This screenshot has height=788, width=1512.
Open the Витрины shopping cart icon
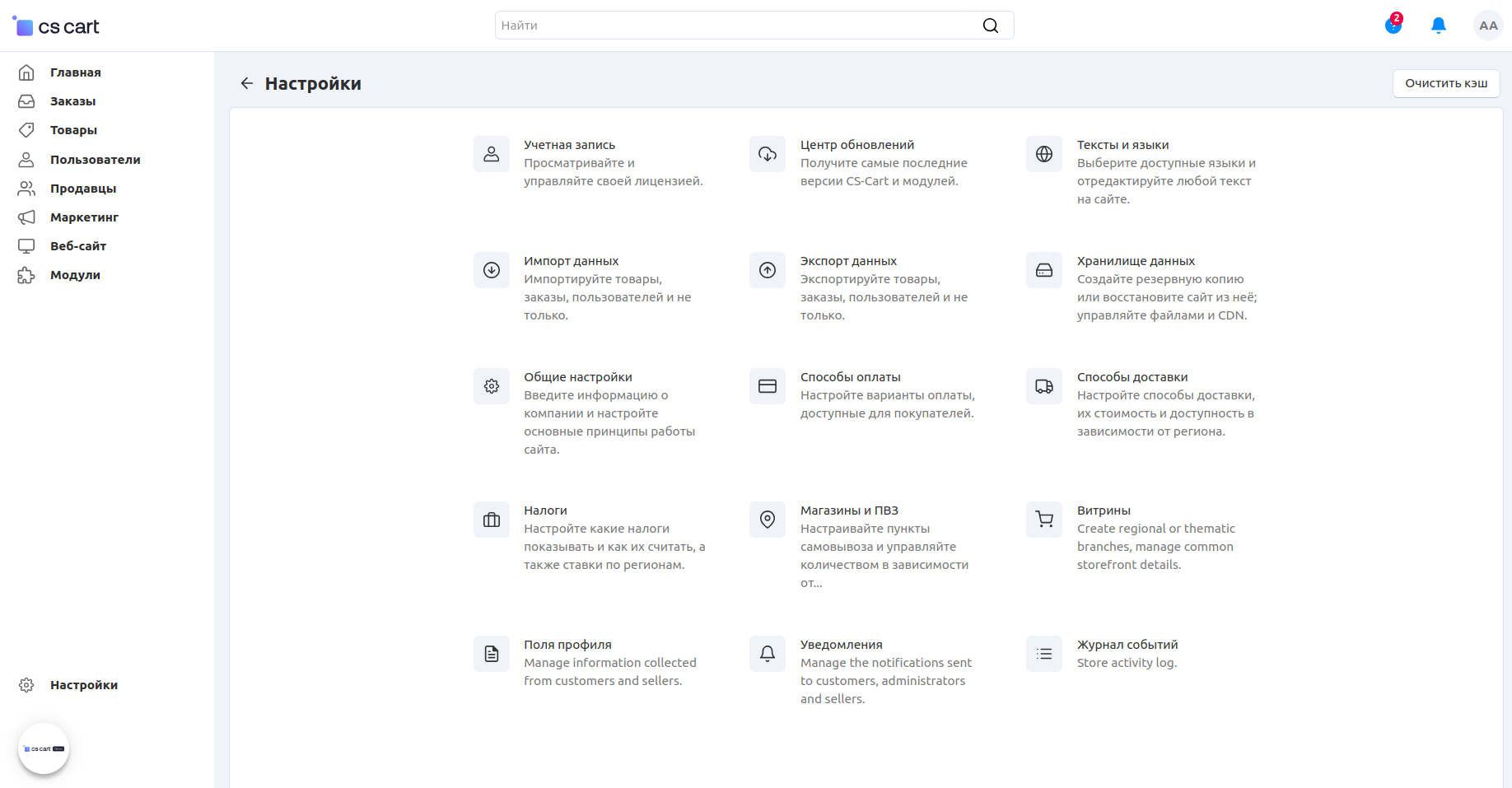click(x=1044, y=520)
